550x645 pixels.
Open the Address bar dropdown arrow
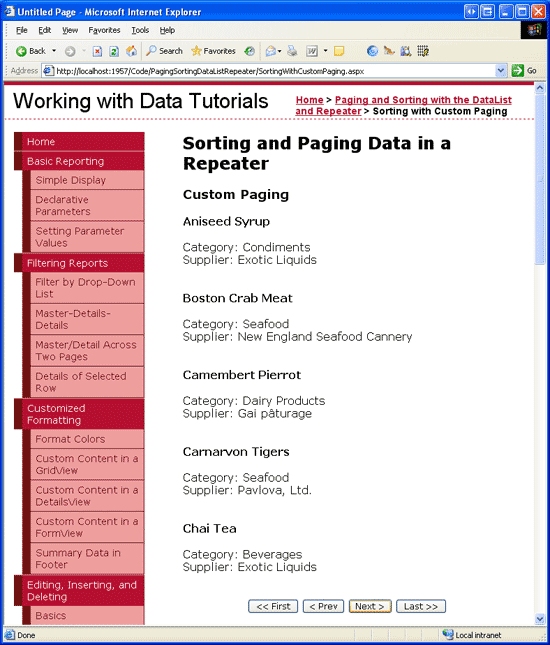click(x=501, y=71)
